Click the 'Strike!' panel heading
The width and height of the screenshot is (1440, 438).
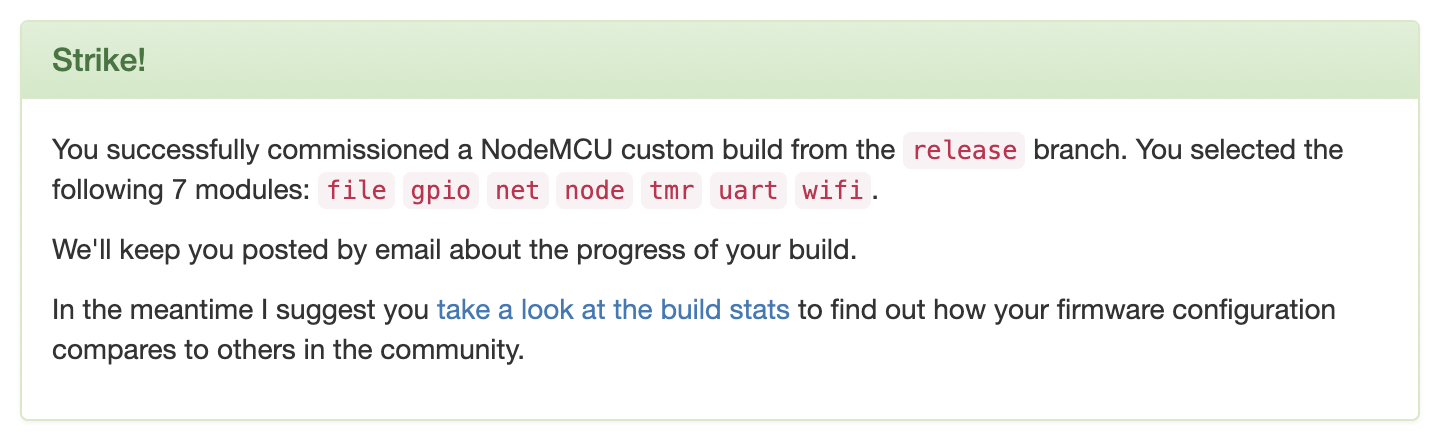coord(99,59)
